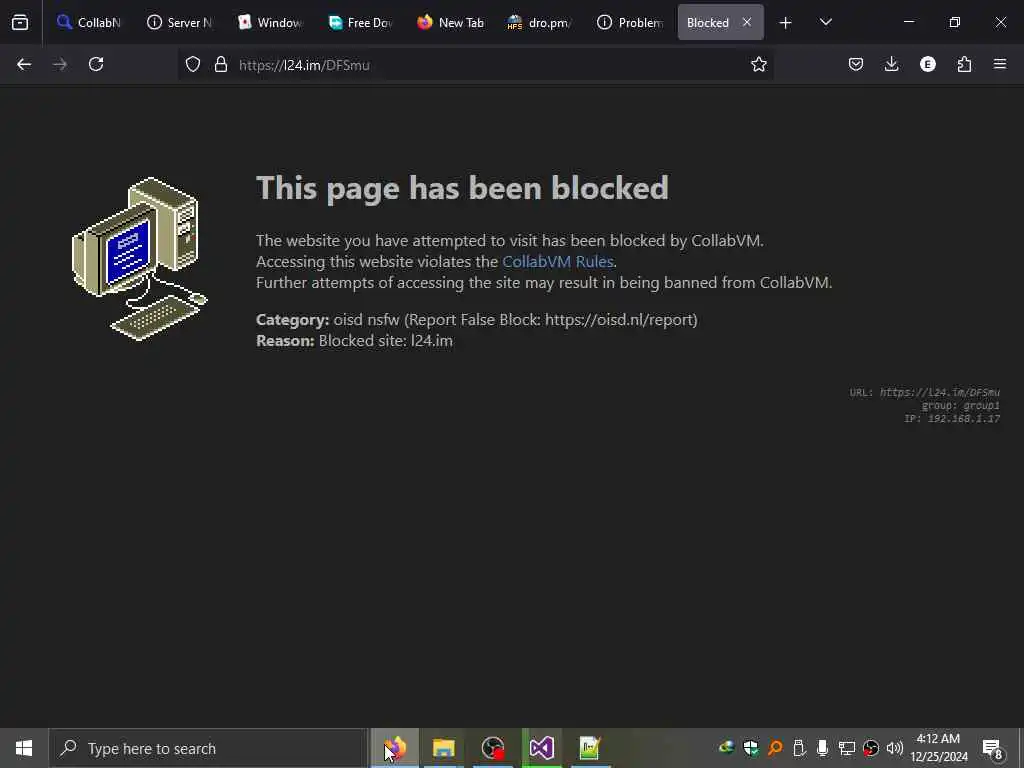The image size is (1024, 768).
Task: Reload the blocked page
Action: point(96,64)
